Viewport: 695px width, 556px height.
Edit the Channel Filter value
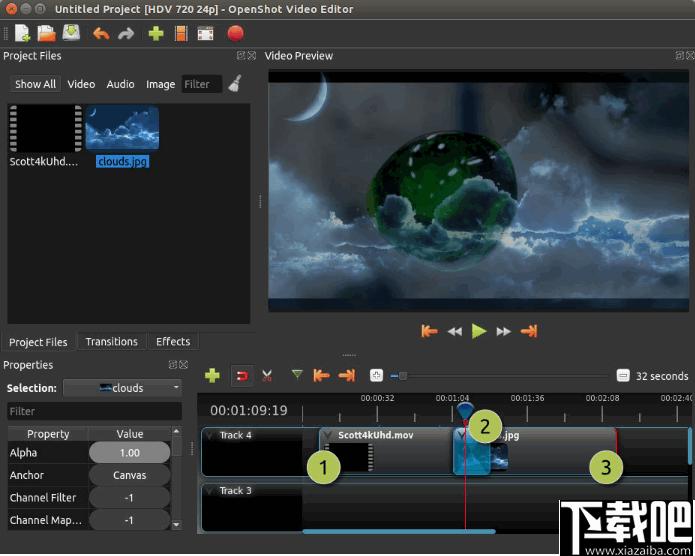(129, 497)
